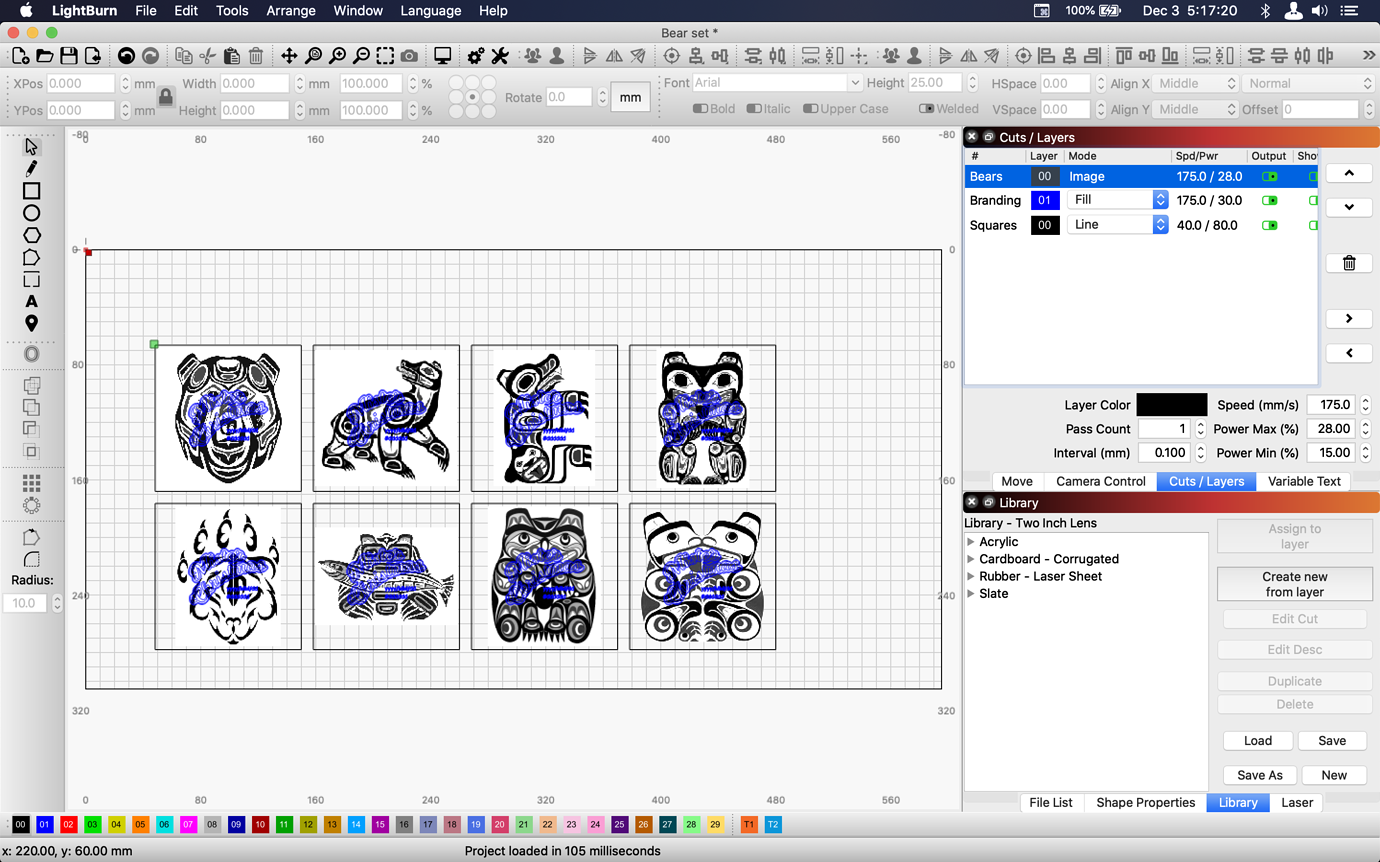The image size is (1380, 862).
Task: Click the Load library button
Action: point(1258,741)
